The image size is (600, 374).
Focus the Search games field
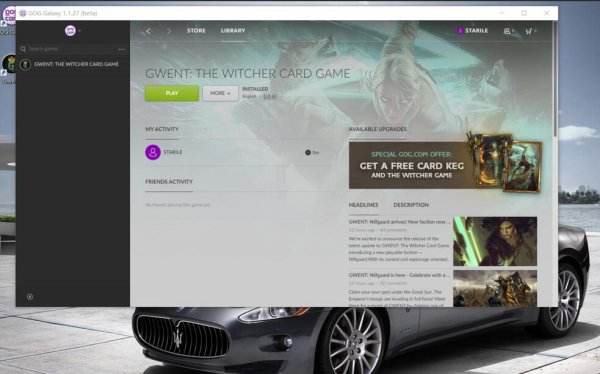point(69,49)
